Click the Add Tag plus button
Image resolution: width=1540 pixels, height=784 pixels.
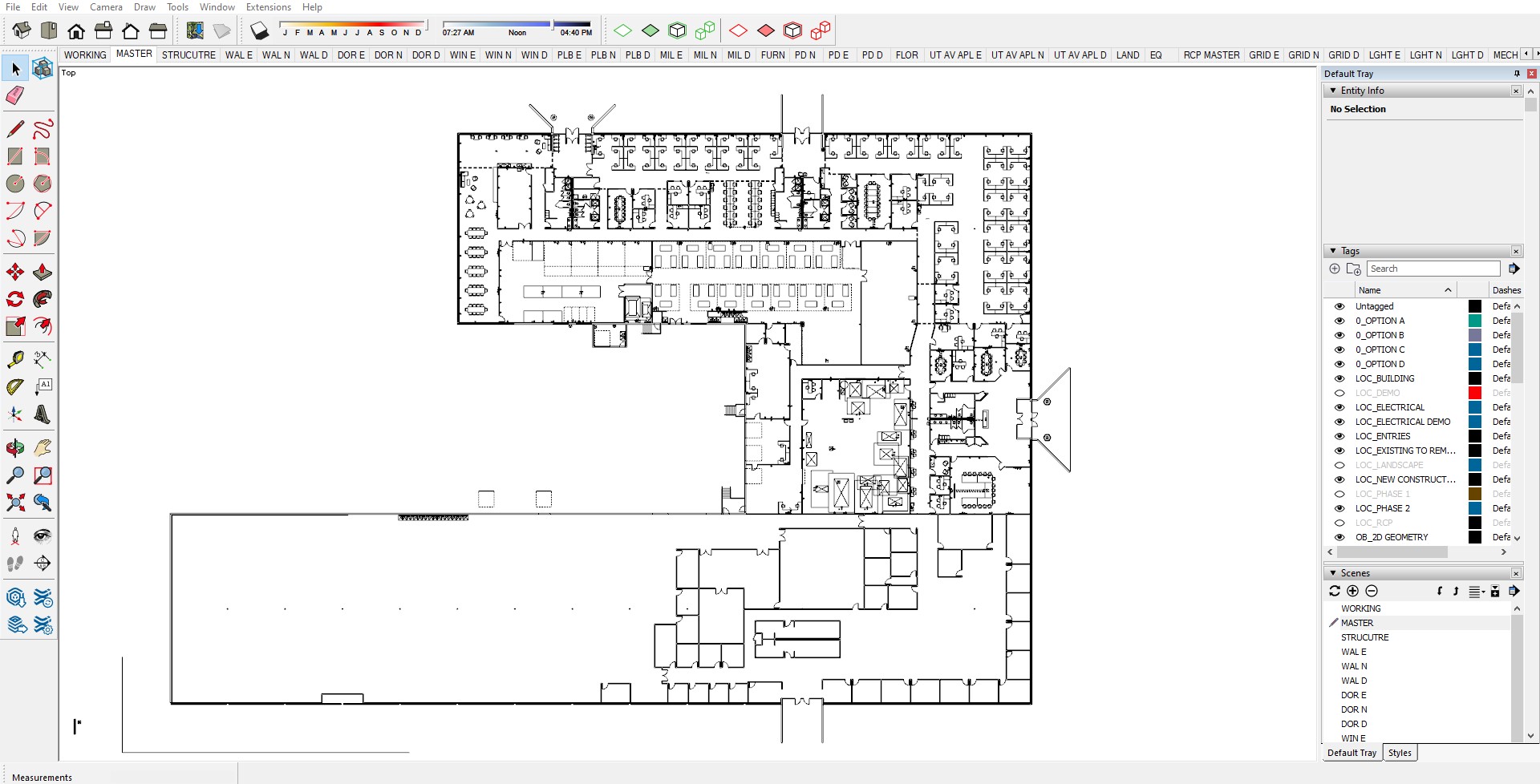[x=1335, y=269]
